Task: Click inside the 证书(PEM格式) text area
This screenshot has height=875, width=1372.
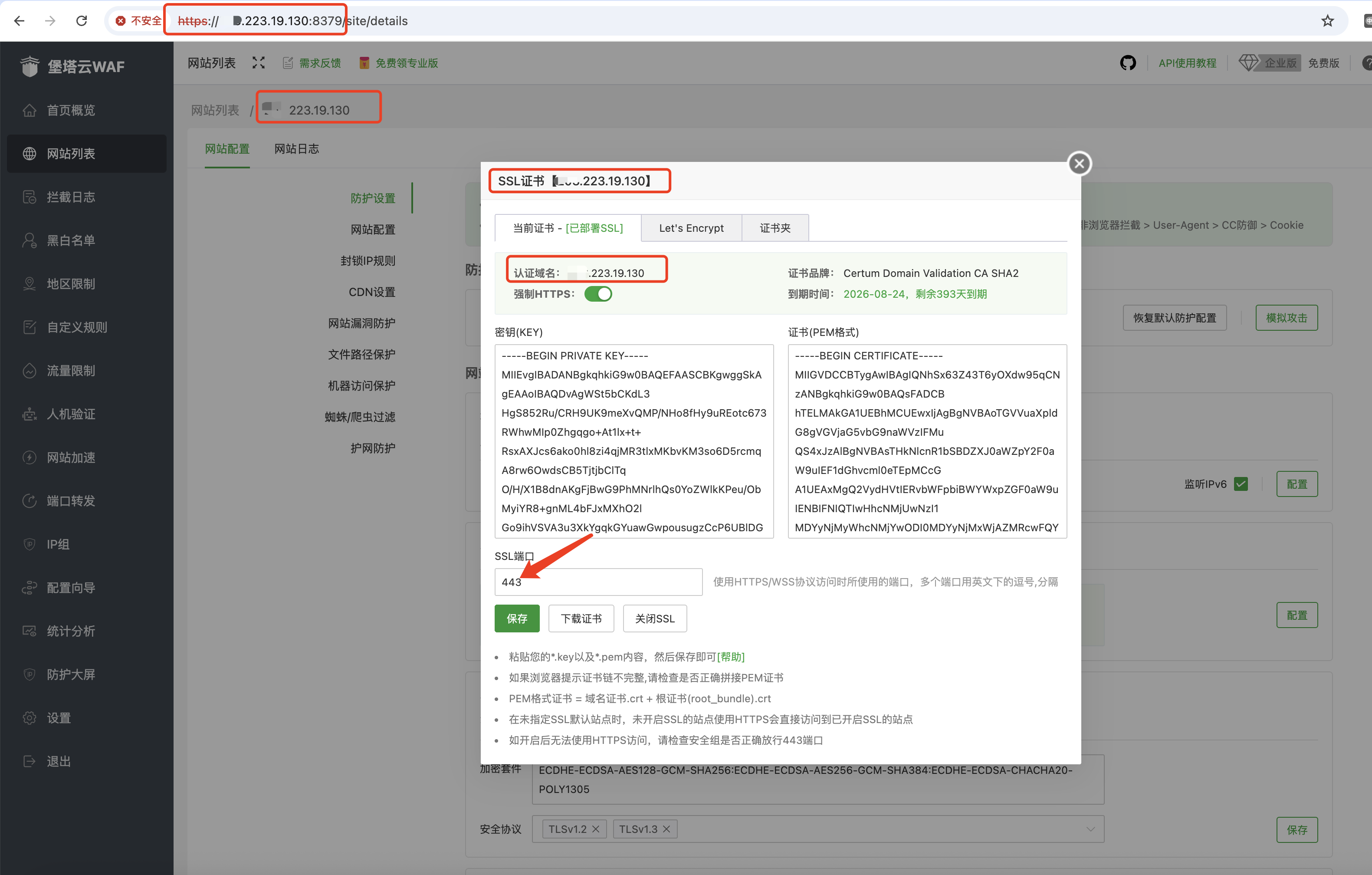Action: (927, 441)
